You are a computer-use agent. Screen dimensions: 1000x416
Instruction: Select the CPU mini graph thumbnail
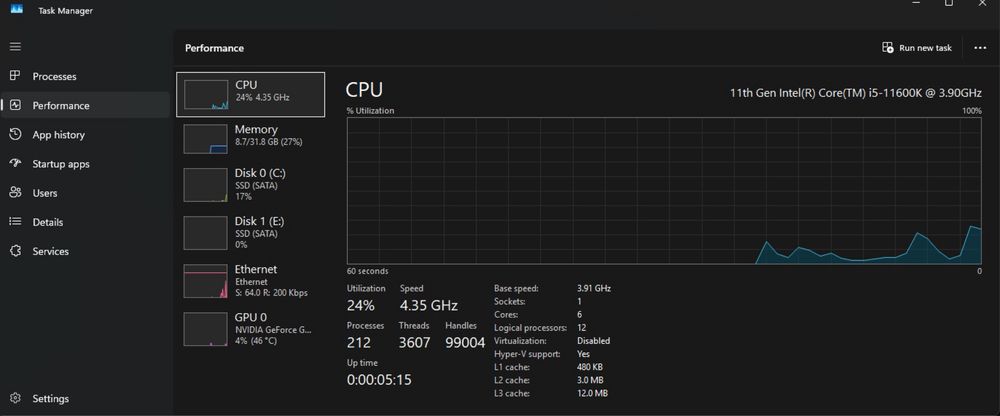(206, 94)
